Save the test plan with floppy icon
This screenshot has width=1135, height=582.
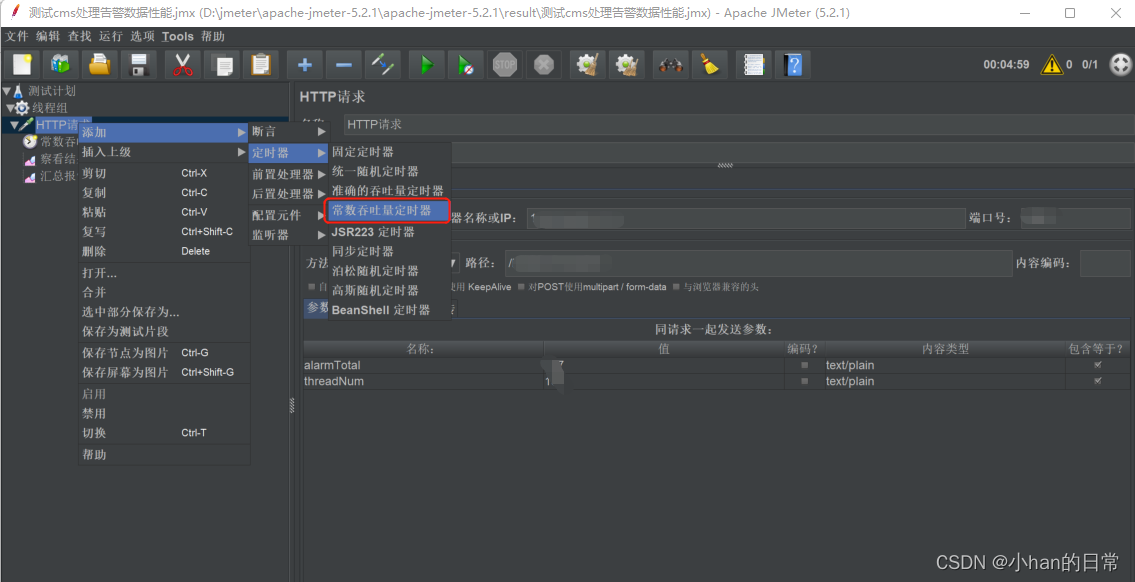click(x=138, y=65)
